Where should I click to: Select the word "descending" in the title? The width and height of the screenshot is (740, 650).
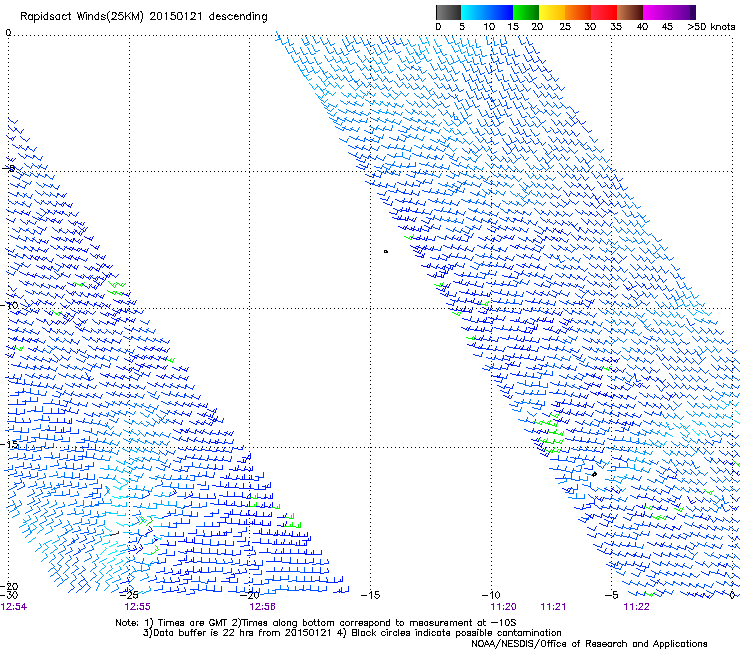point(238,17)
